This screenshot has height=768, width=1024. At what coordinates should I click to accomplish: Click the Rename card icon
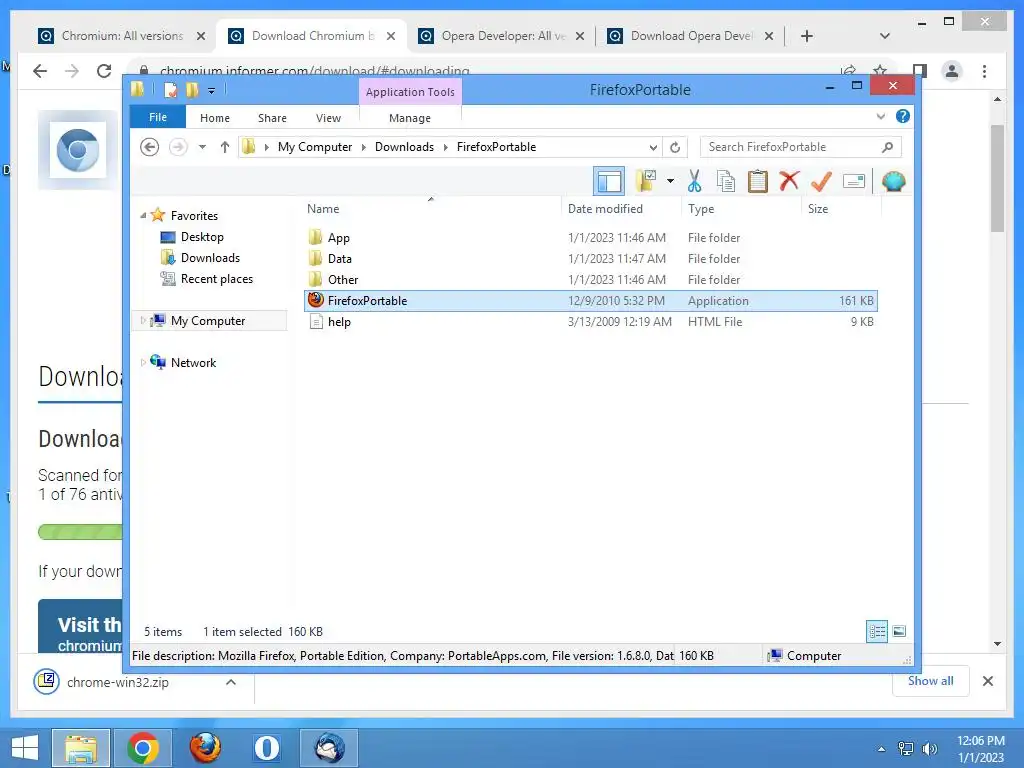[x=854, y=182]
